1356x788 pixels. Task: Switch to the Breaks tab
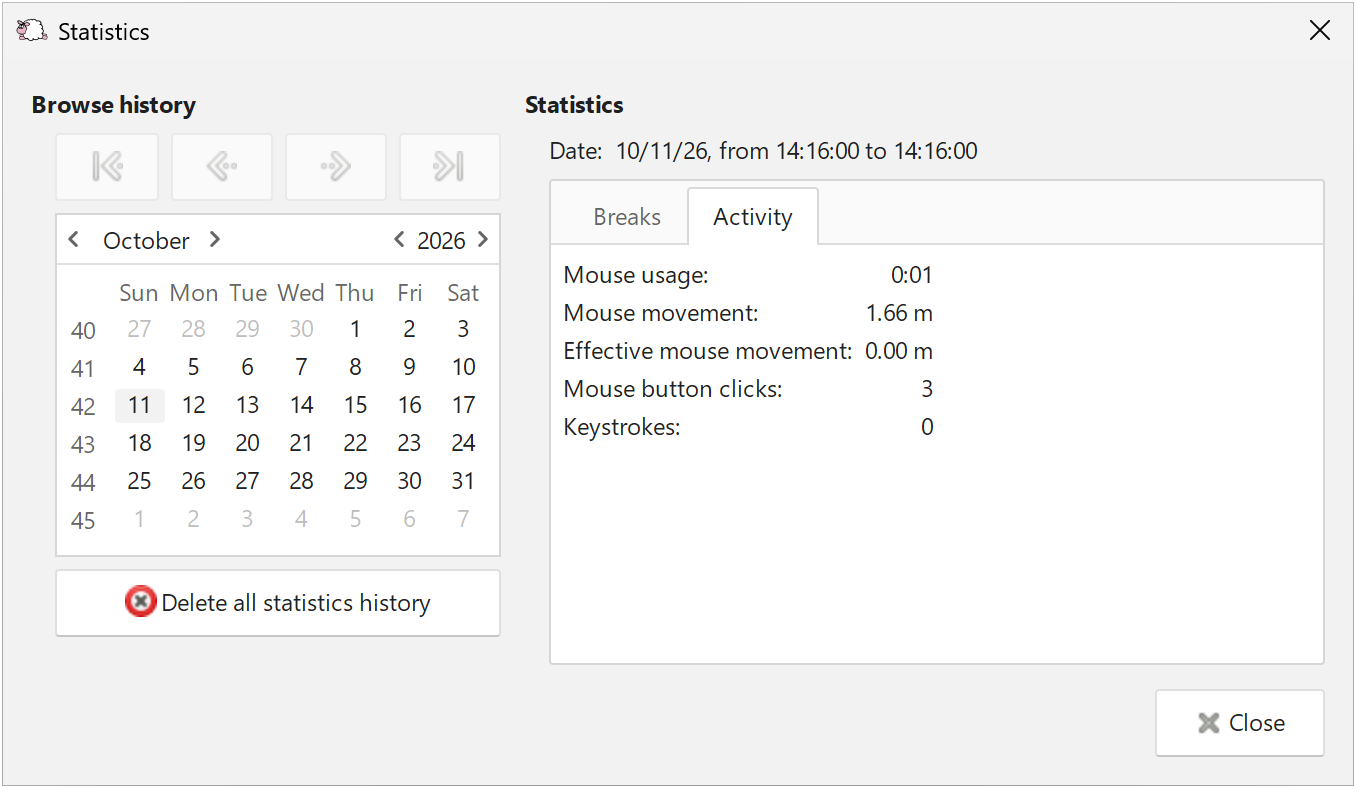(627, 217)
